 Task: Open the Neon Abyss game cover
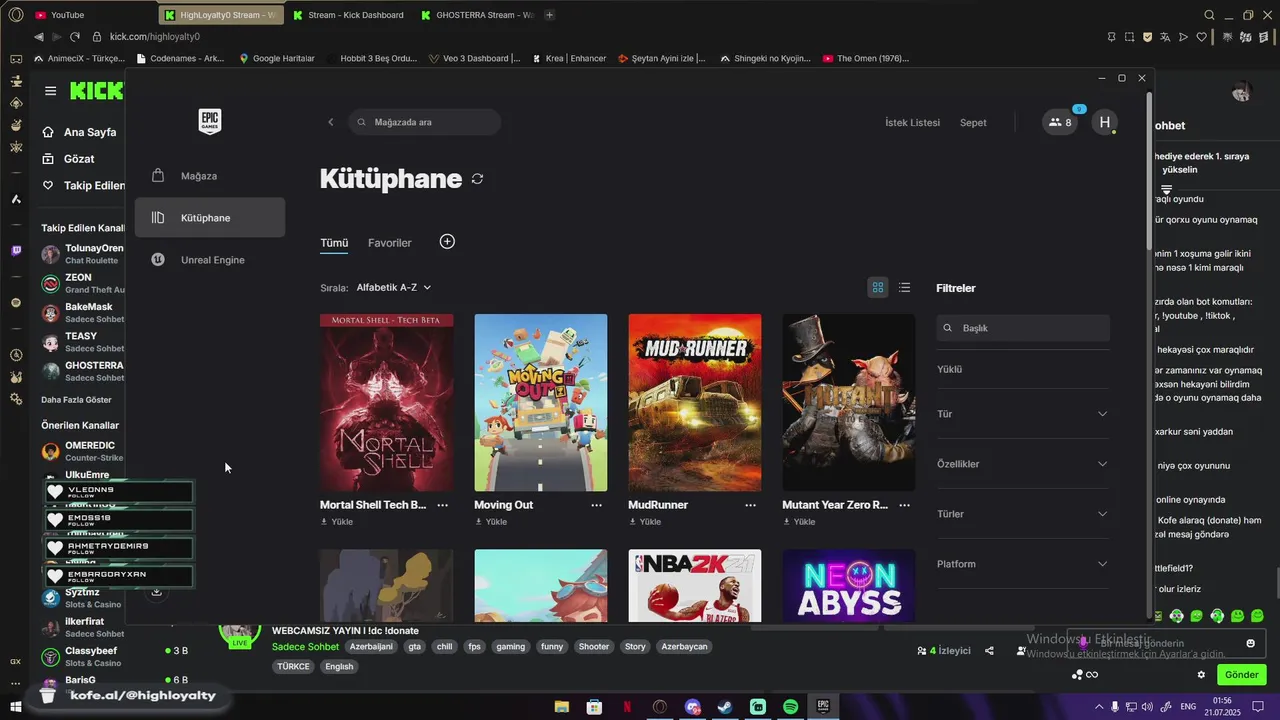click(849, 585)
